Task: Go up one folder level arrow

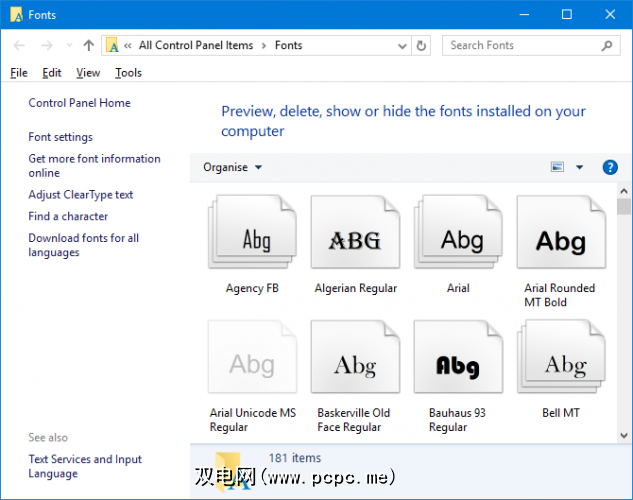Action: point(89,45)
